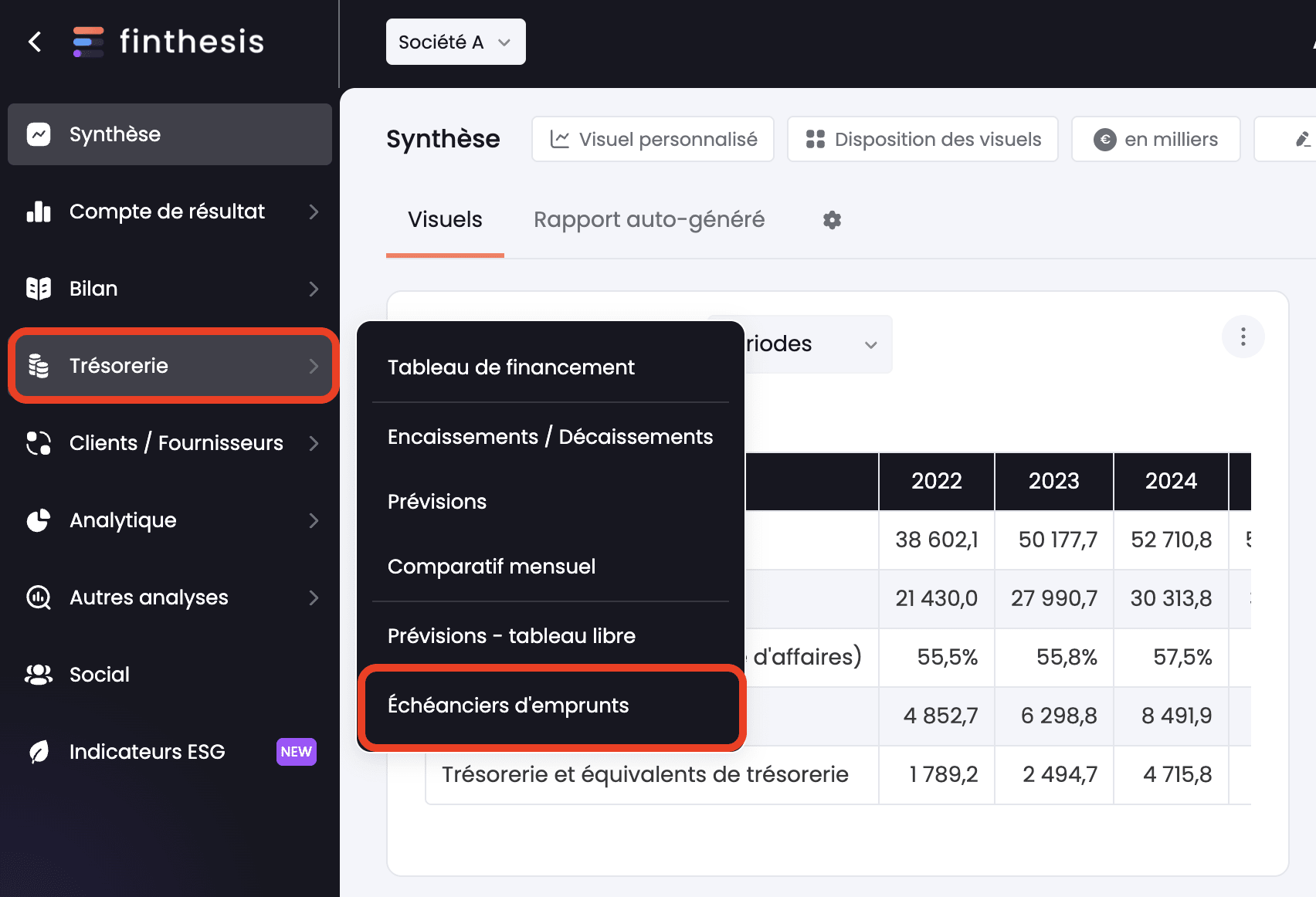Click the back arrow beside finthesis logo
Viewport: 1316px width, 897px height.
pyautogui.click(x=35, y=42)
